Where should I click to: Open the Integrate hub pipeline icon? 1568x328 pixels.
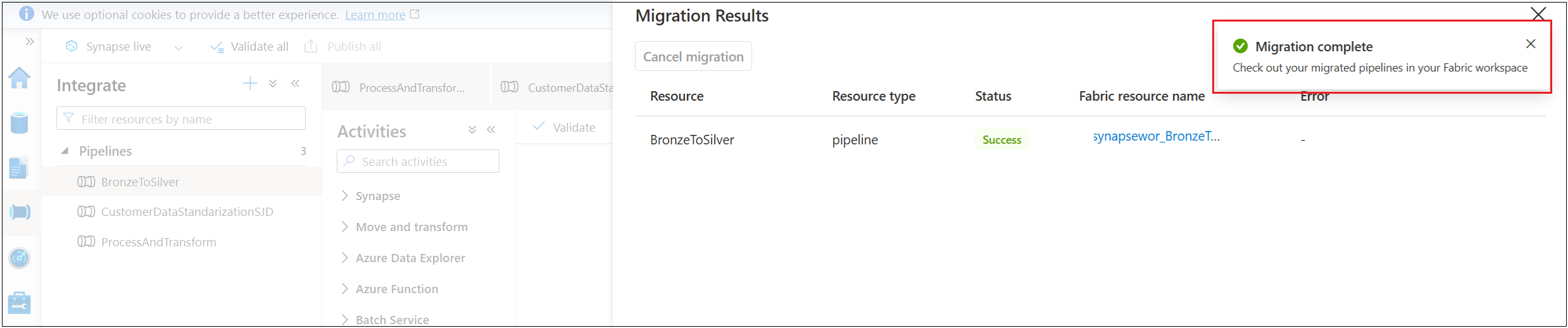pos(20,212)
